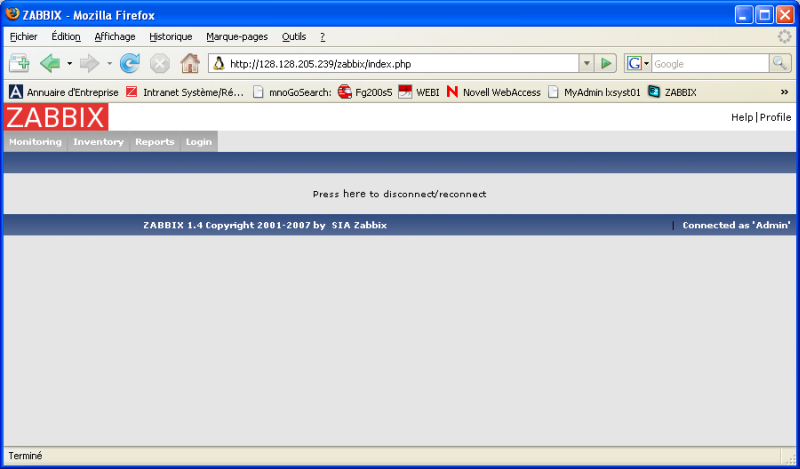Open the Fichier menu
The width and height of the screenshot is (800, 469).
23,37
